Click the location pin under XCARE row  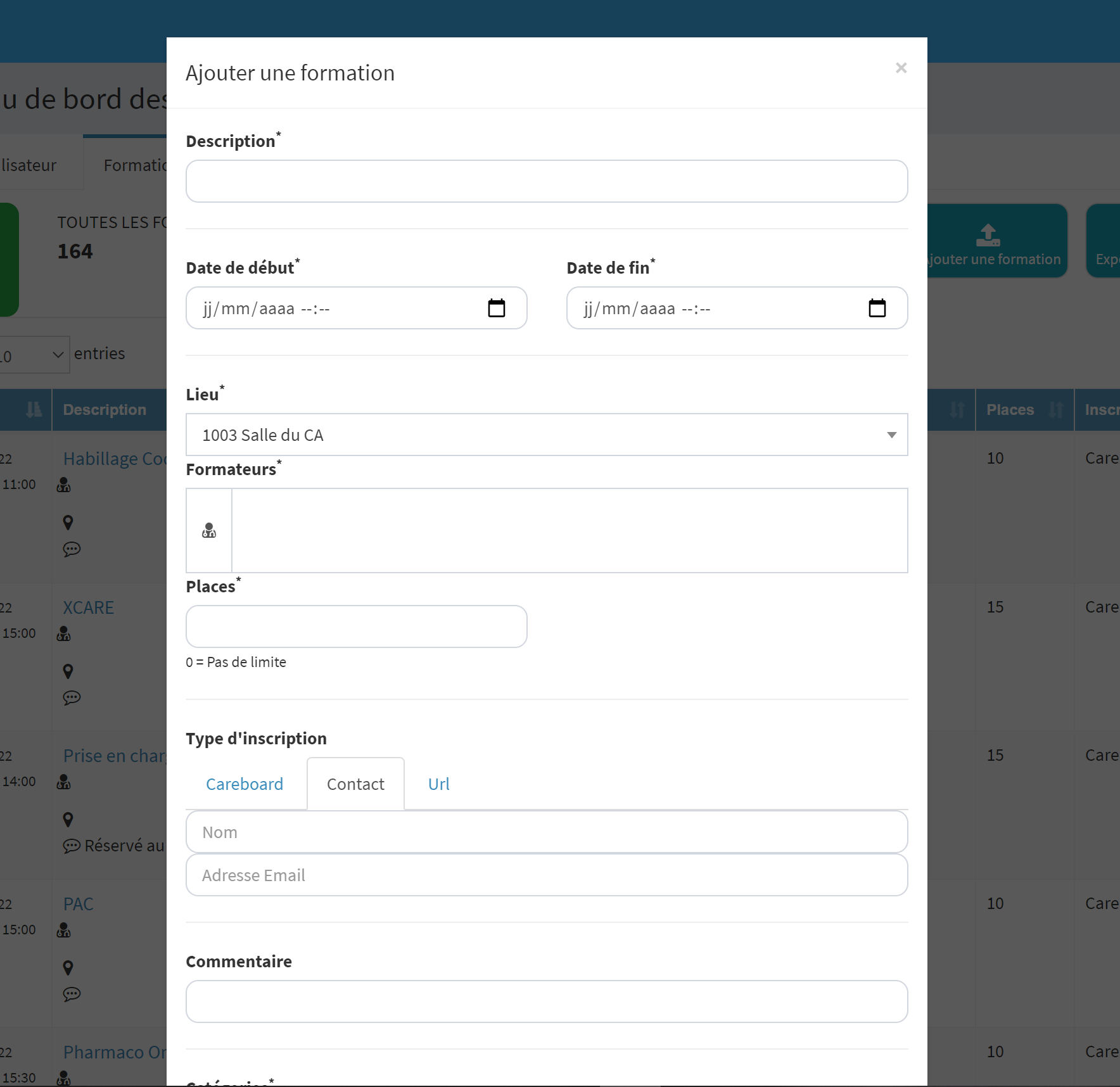point(68,671)
